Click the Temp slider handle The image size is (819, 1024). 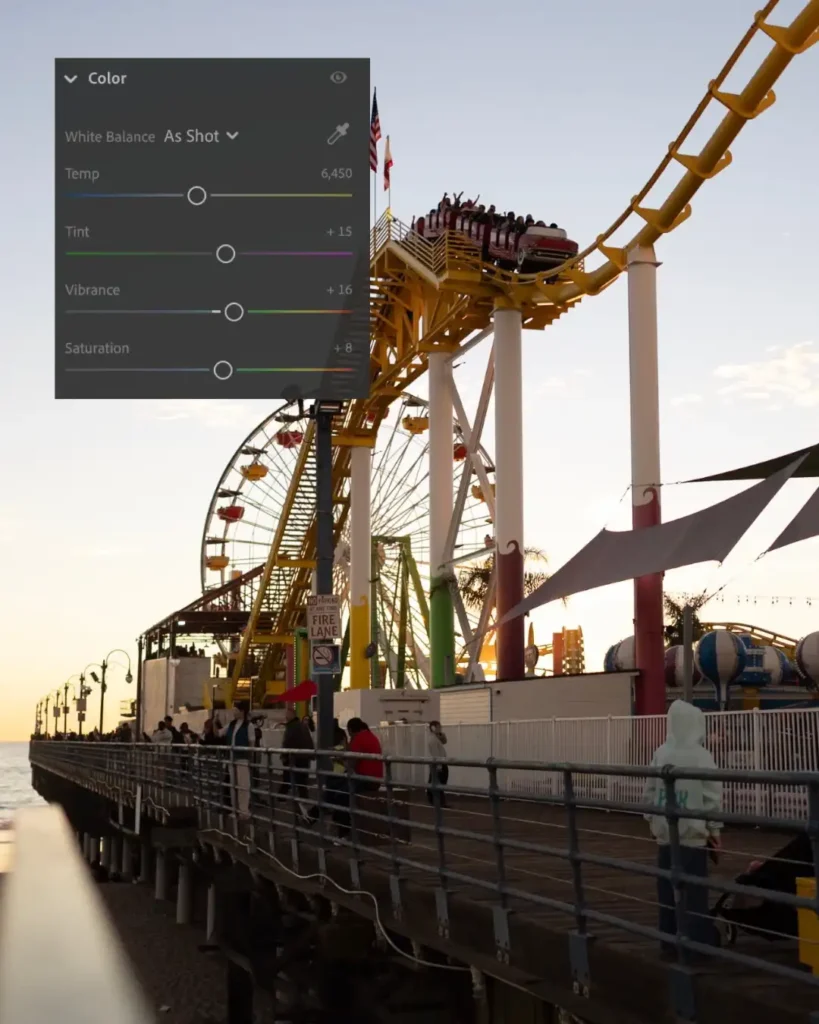tap(196, 195)
